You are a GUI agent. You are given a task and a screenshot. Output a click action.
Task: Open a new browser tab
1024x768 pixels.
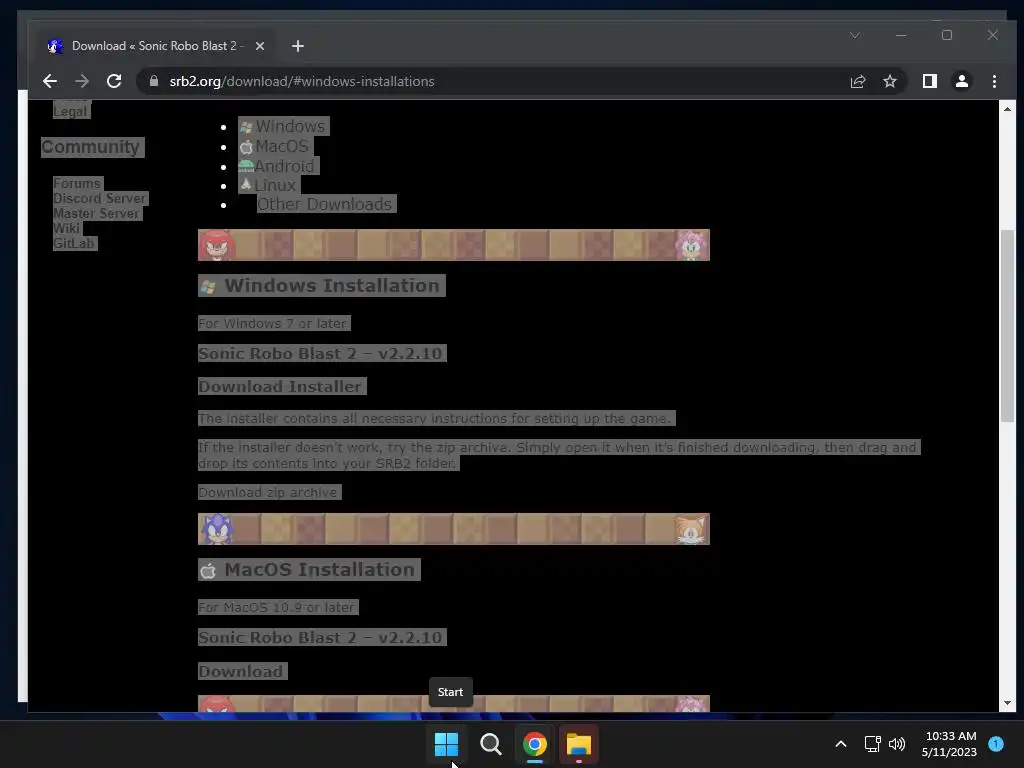[298, 46]
